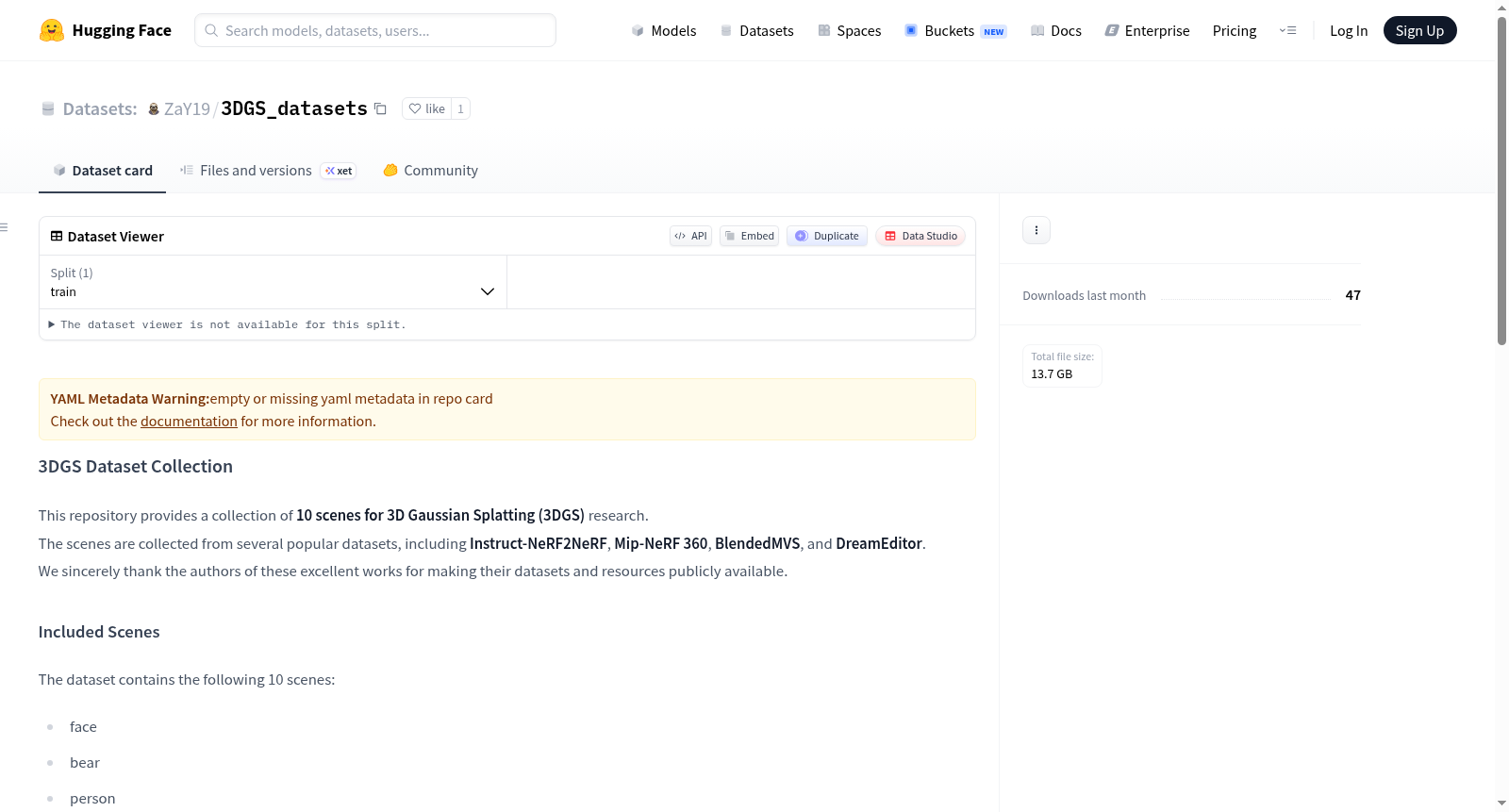Toggle the left sidebar outline icon
This screenshot has height=812, width=1509.
pyautogui.click(x=4, y=227)
